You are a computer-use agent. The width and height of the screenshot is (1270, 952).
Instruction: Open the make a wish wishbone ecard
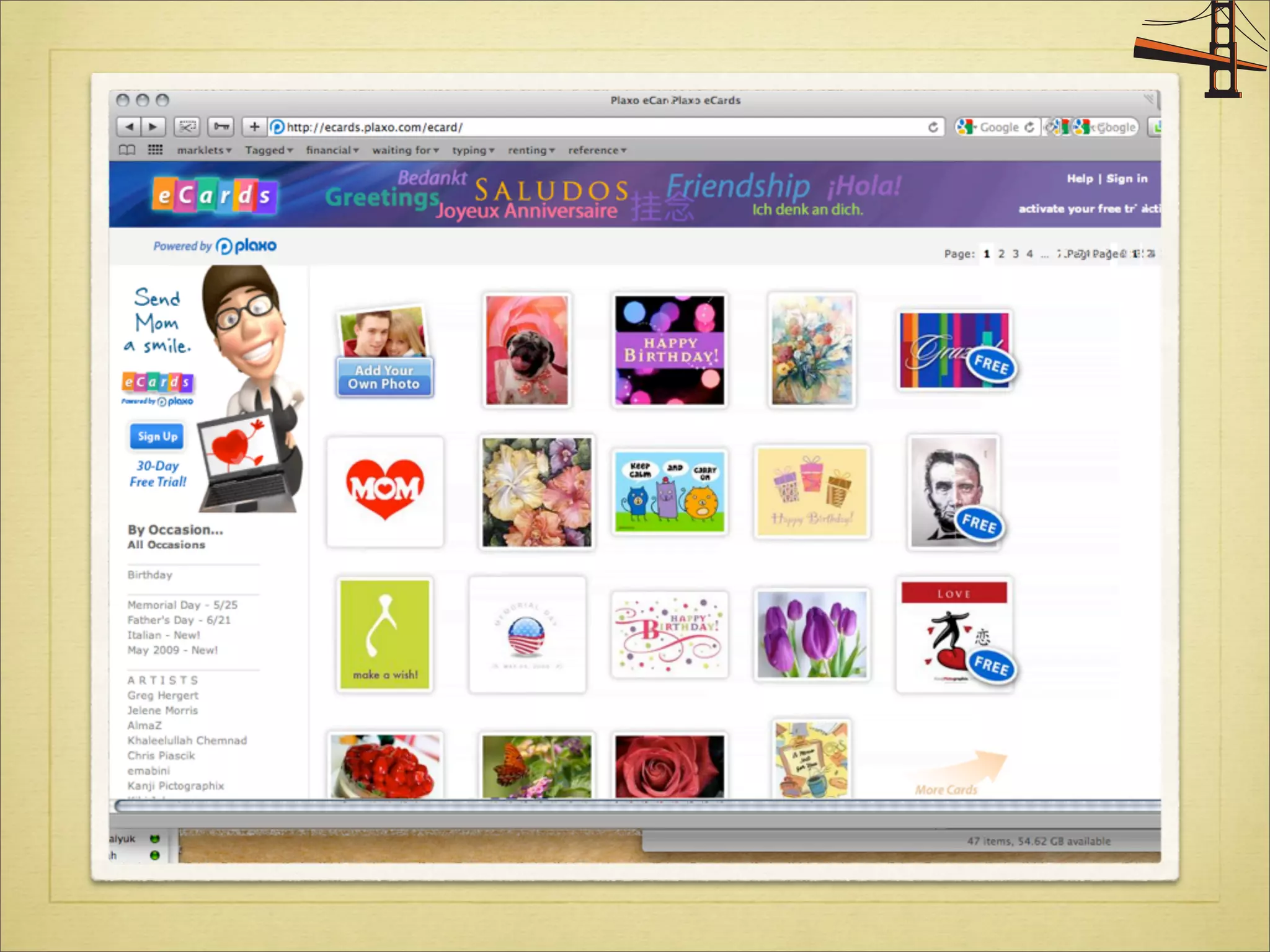(385, 635)
